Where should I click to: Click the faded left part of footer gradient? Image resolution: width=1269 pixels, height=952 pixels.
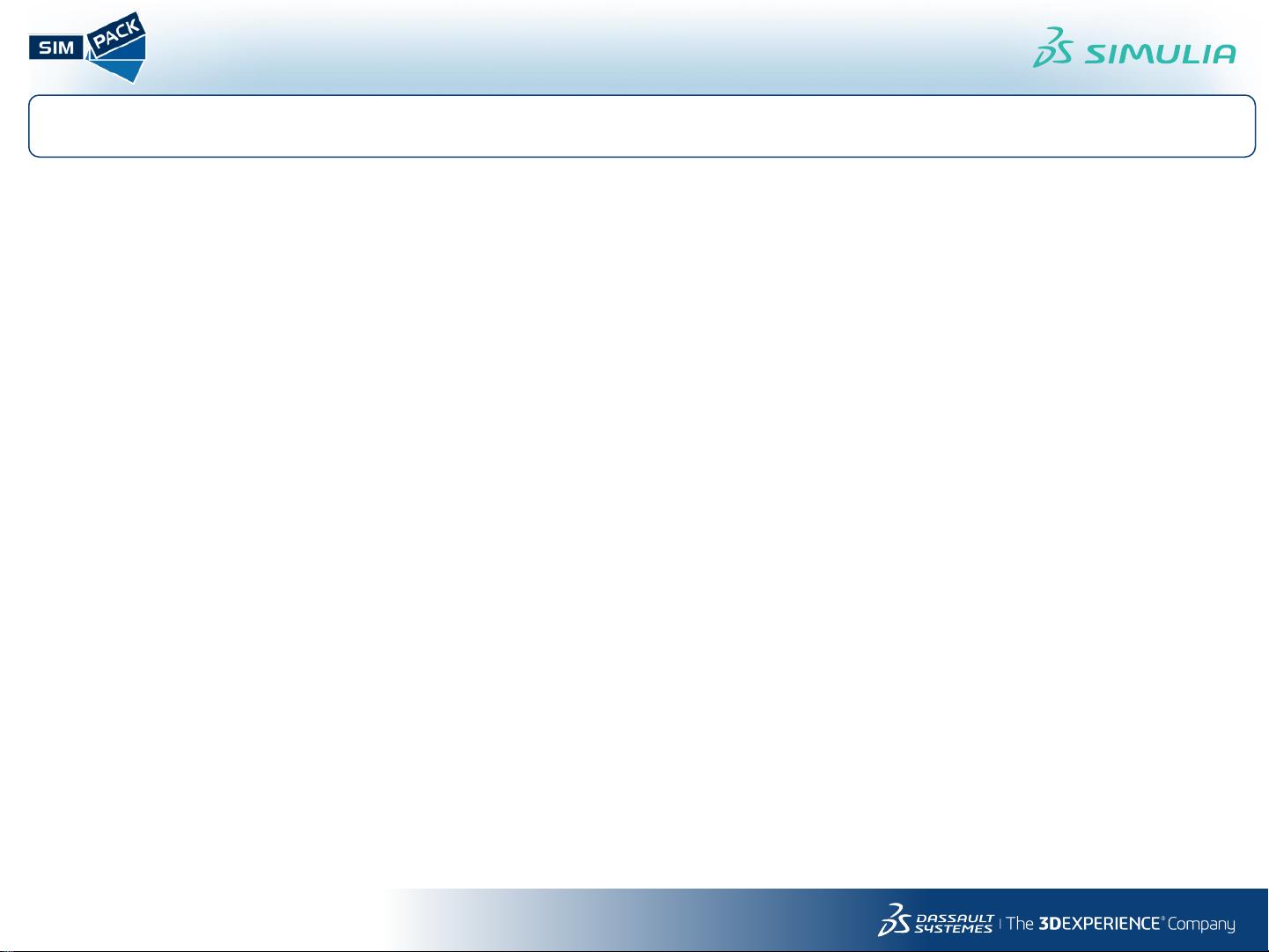458,920
